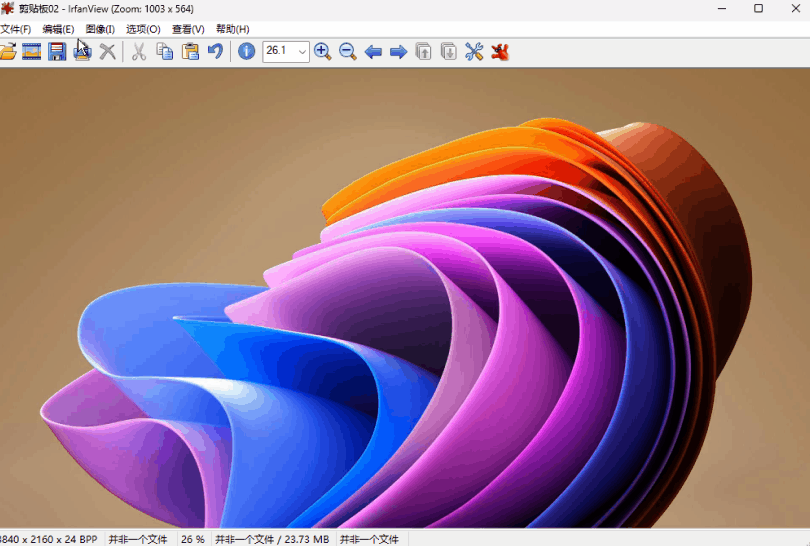Screen dimensions: 810x546
Task: Minimize the IrfanView window
Action: [x=722, y=8]
